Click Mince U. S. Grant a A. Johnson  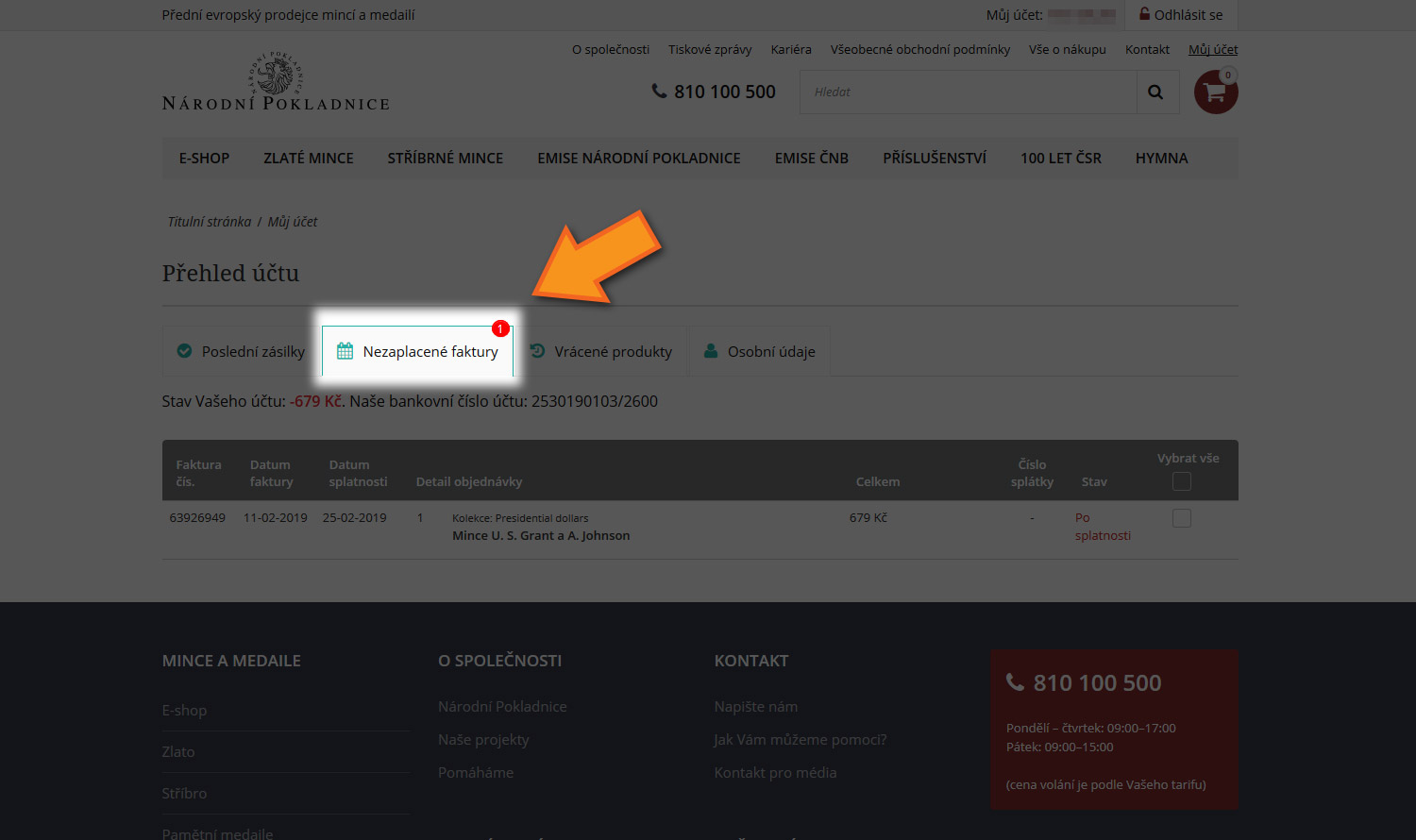tap(541, 536)
